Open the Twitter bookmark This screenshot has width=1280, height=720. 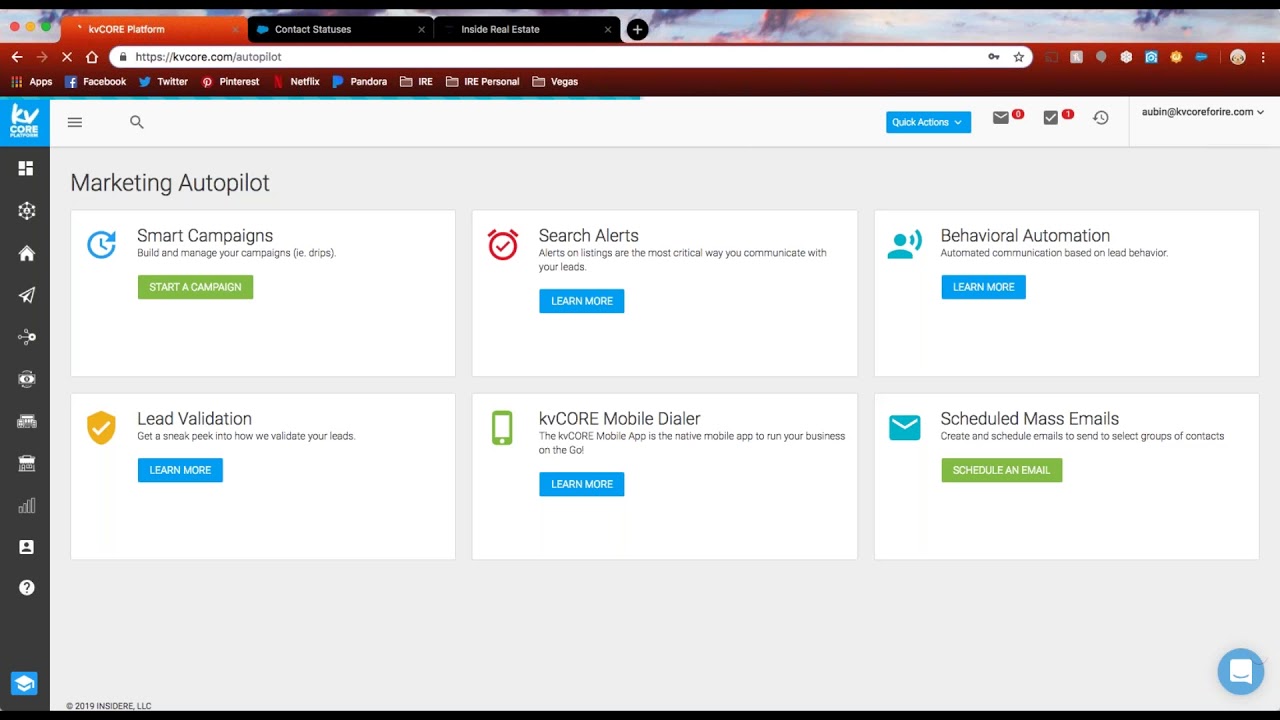(164, 82)
